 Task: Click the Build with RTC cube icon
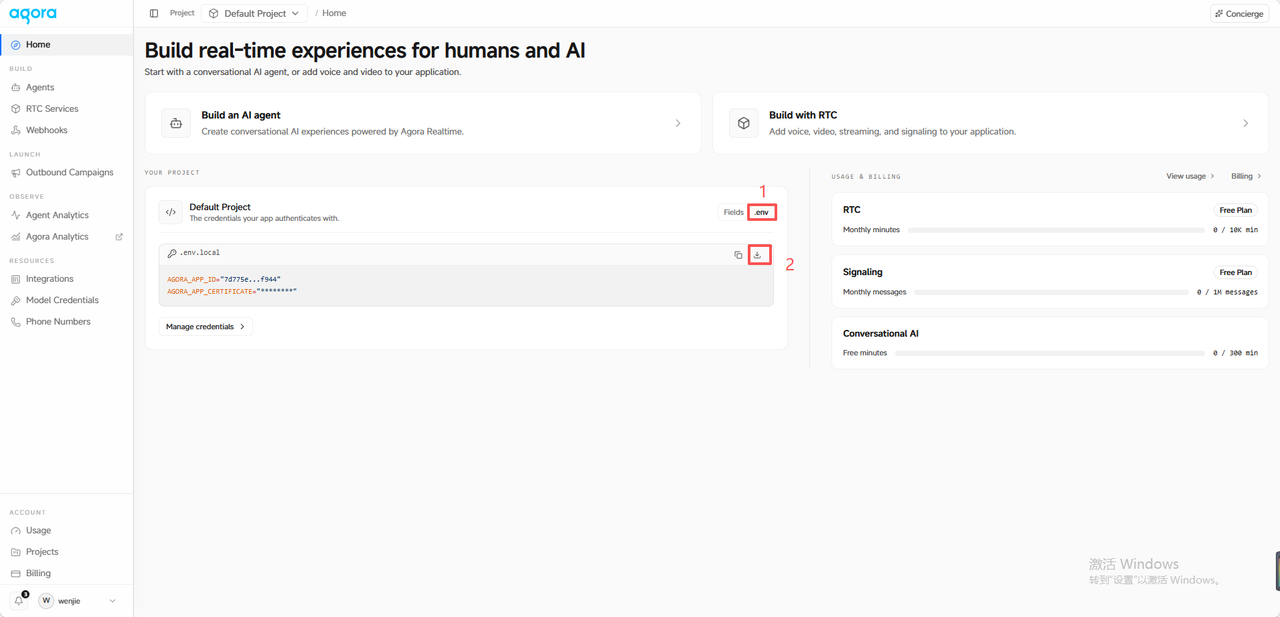pos(744,123)
